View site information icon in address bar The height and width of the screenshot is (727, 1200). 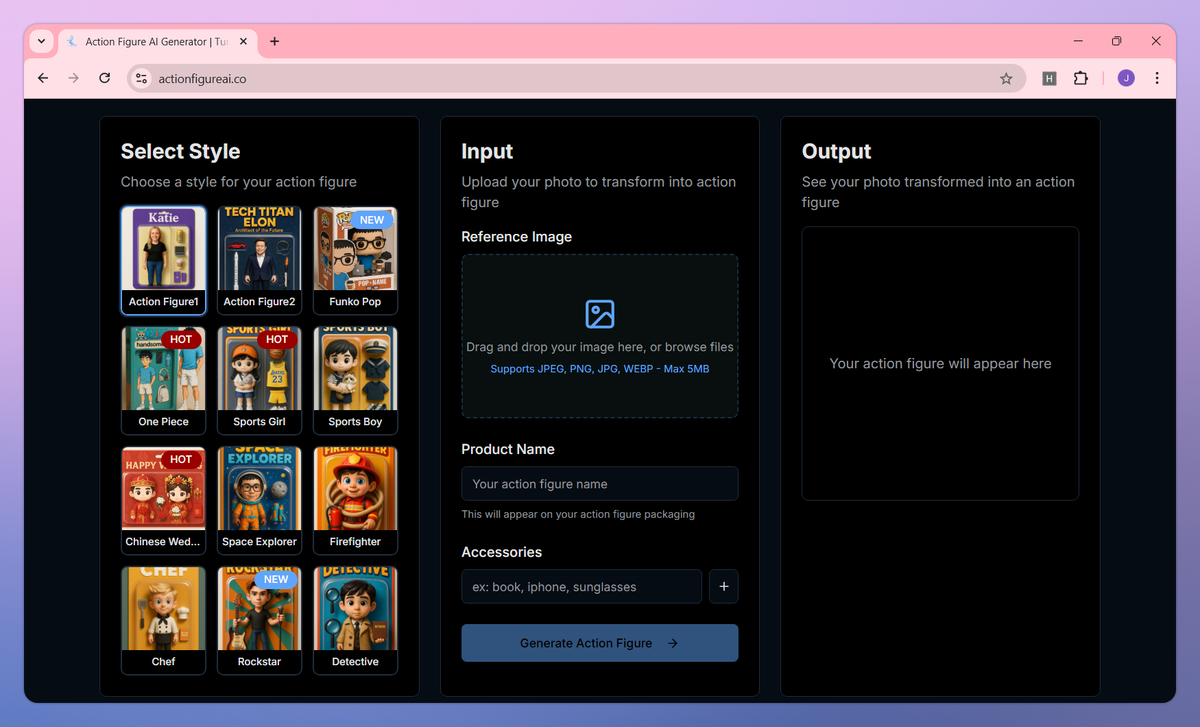(x=141, y=78)
